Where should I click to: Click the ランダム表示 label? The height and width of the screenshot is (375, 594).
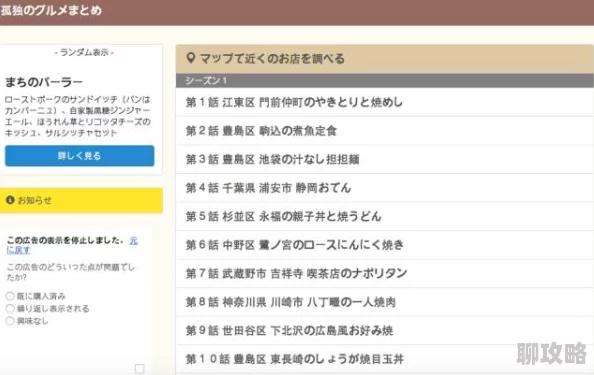(84, 52)
